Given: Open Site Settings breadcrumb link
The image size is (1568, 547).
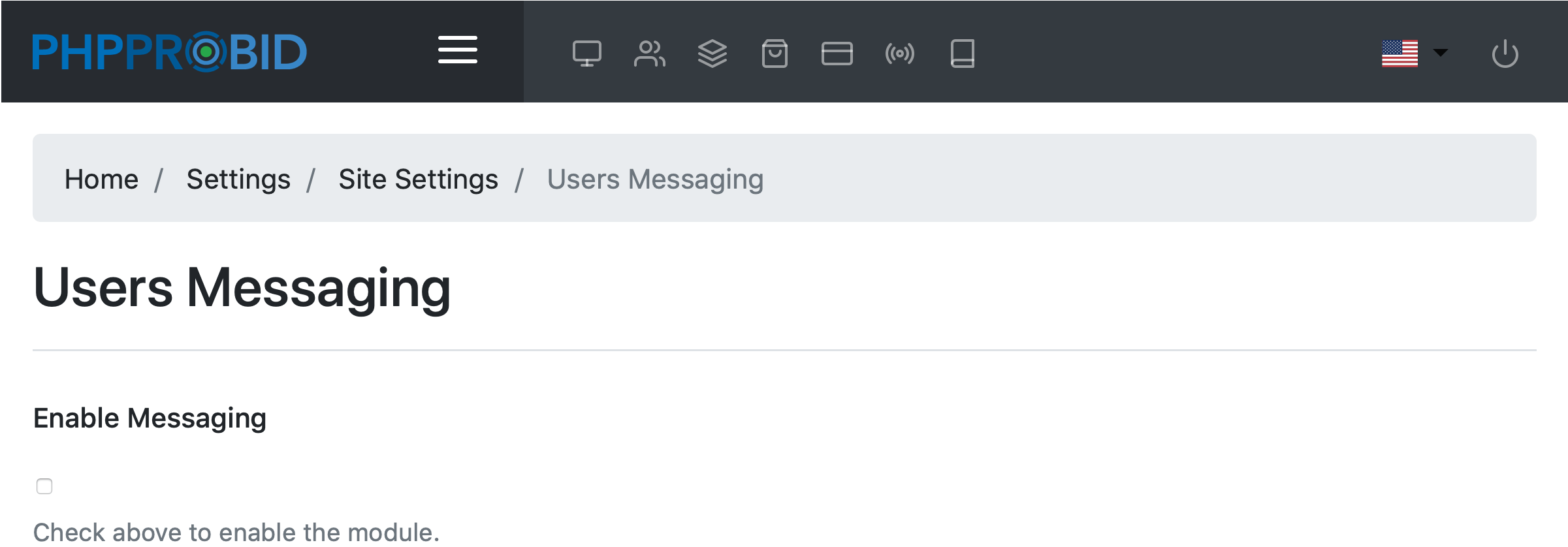Looking at the screenshot, I should 418,179.
